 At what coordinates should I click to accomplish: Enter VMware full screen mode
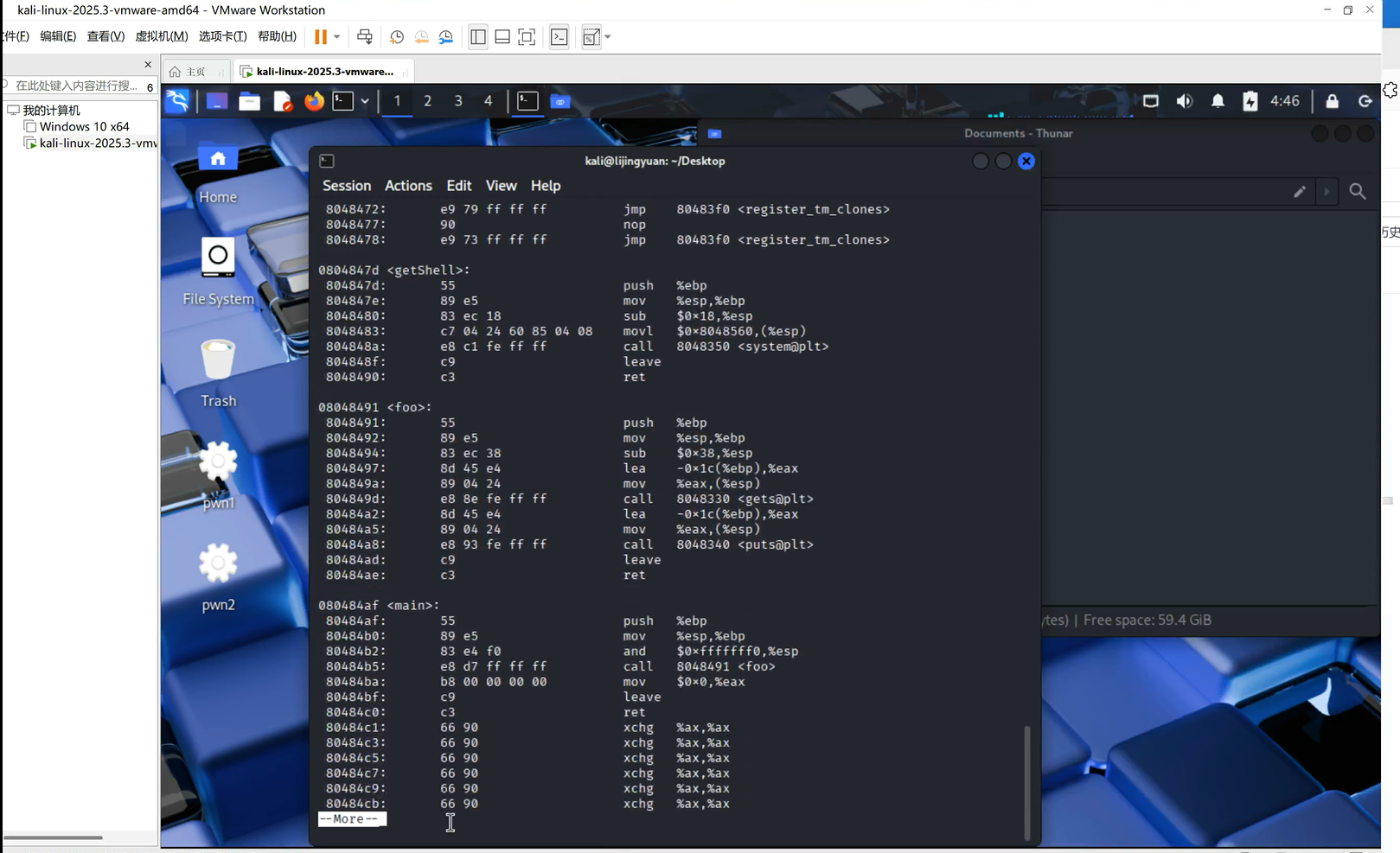click(x=527, y=37)
